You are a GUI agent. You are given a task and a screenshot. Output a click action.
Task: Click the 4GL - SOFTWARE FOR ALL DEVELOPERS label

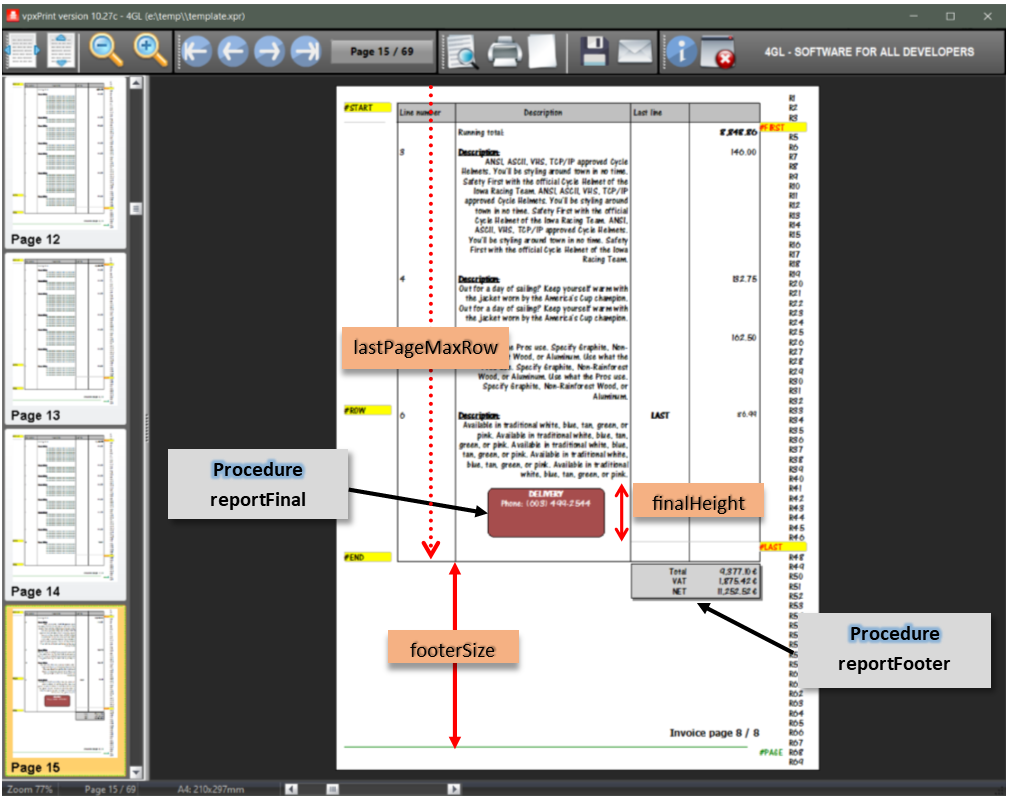click(x=869, y=52)
